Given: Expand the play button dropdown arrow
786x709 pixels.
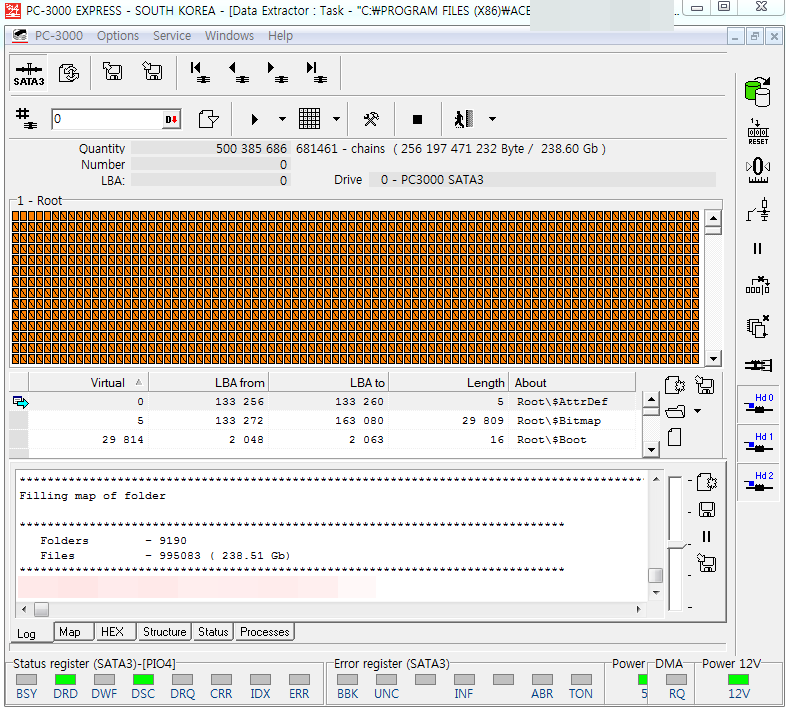Looking at the screenshot, I should 282,119.
